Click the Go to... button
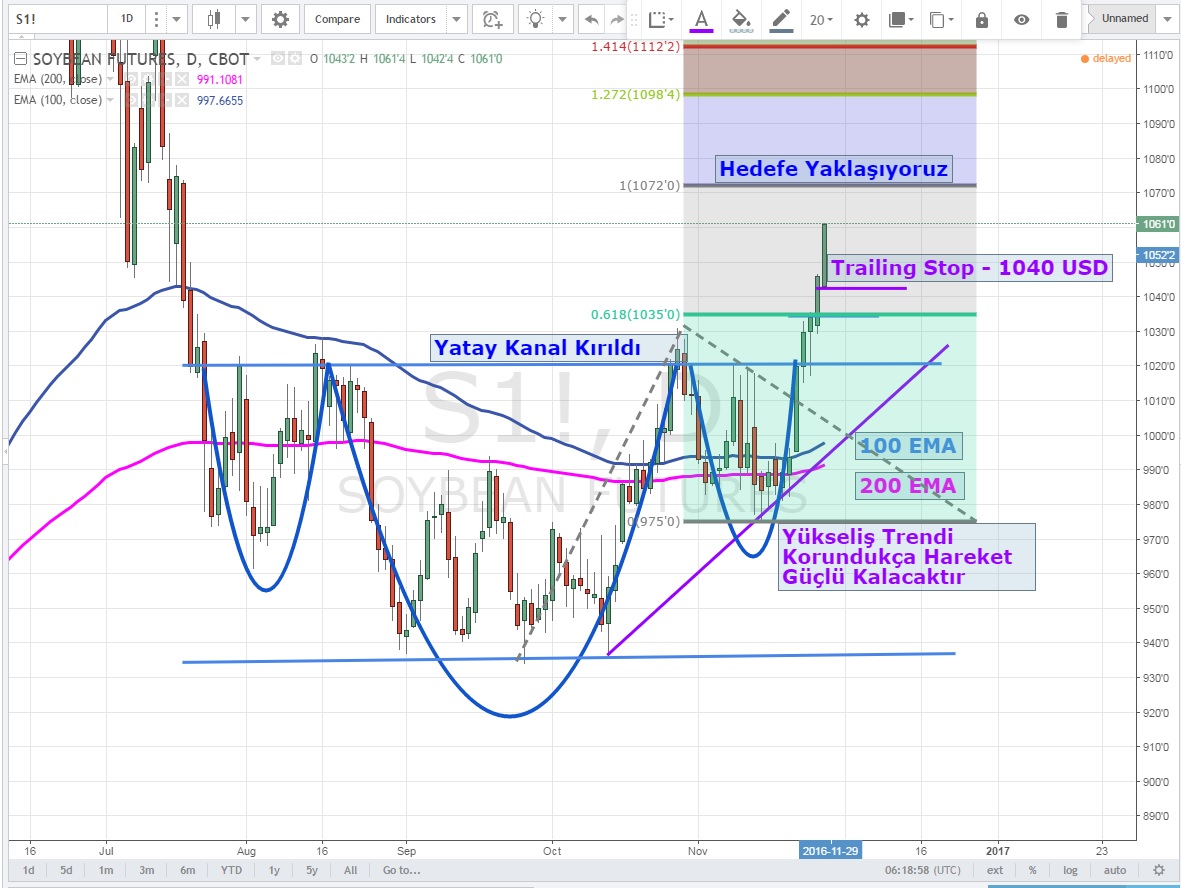The image size is (1181, 888). [x=402, y=870]
